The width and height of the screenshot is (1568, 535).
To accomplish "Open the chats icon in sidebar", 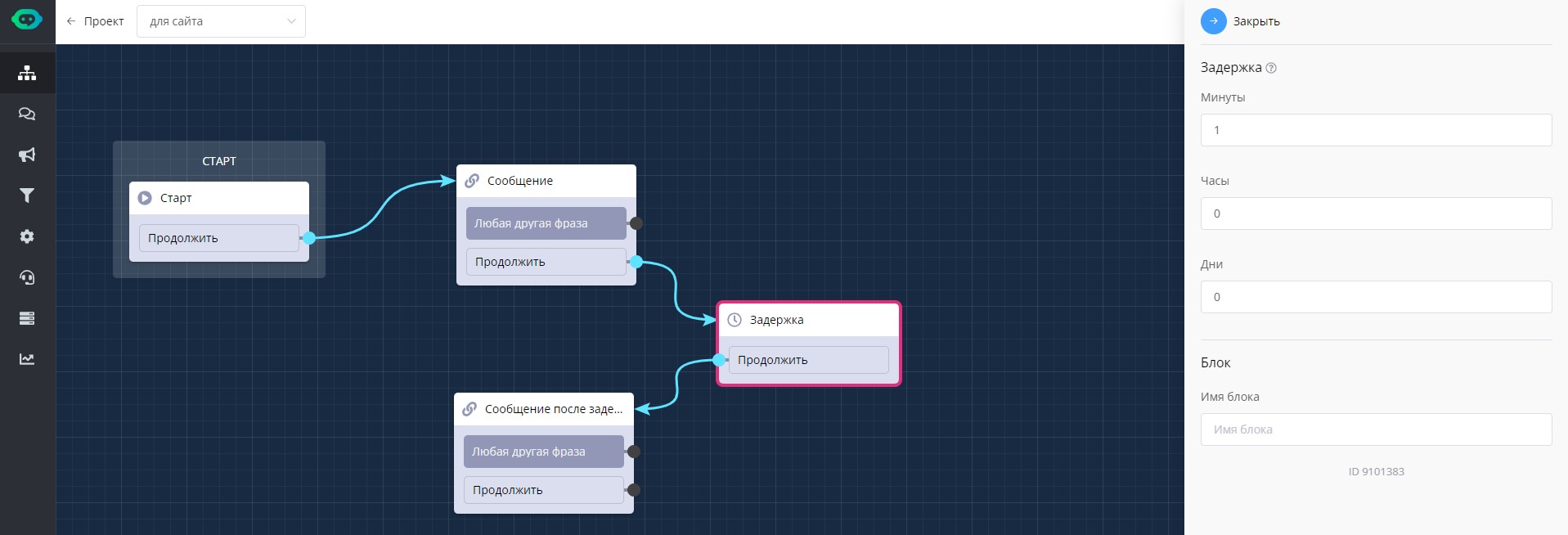I will point(27,114).
